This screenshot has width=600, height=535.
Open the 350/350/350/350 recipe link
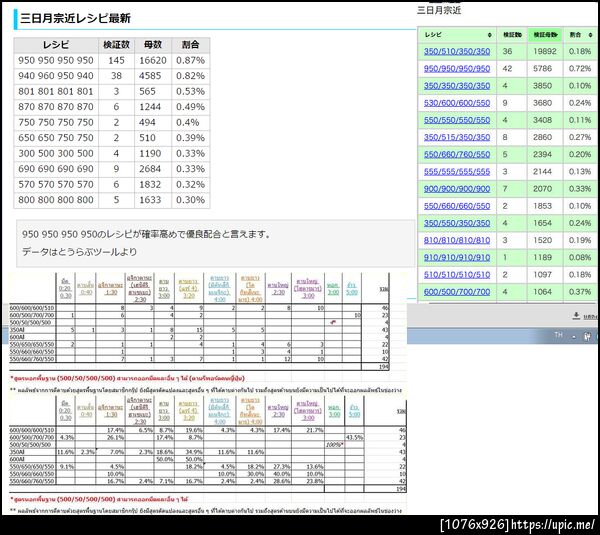point(457,86)
